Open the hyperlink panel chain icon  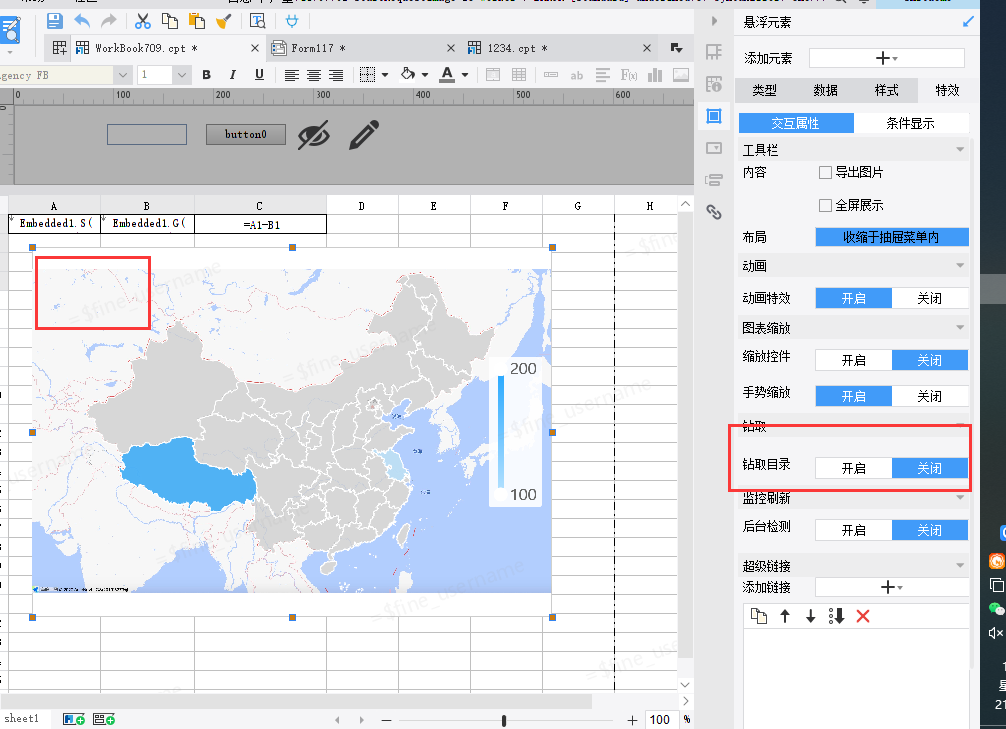coord(713,212)
